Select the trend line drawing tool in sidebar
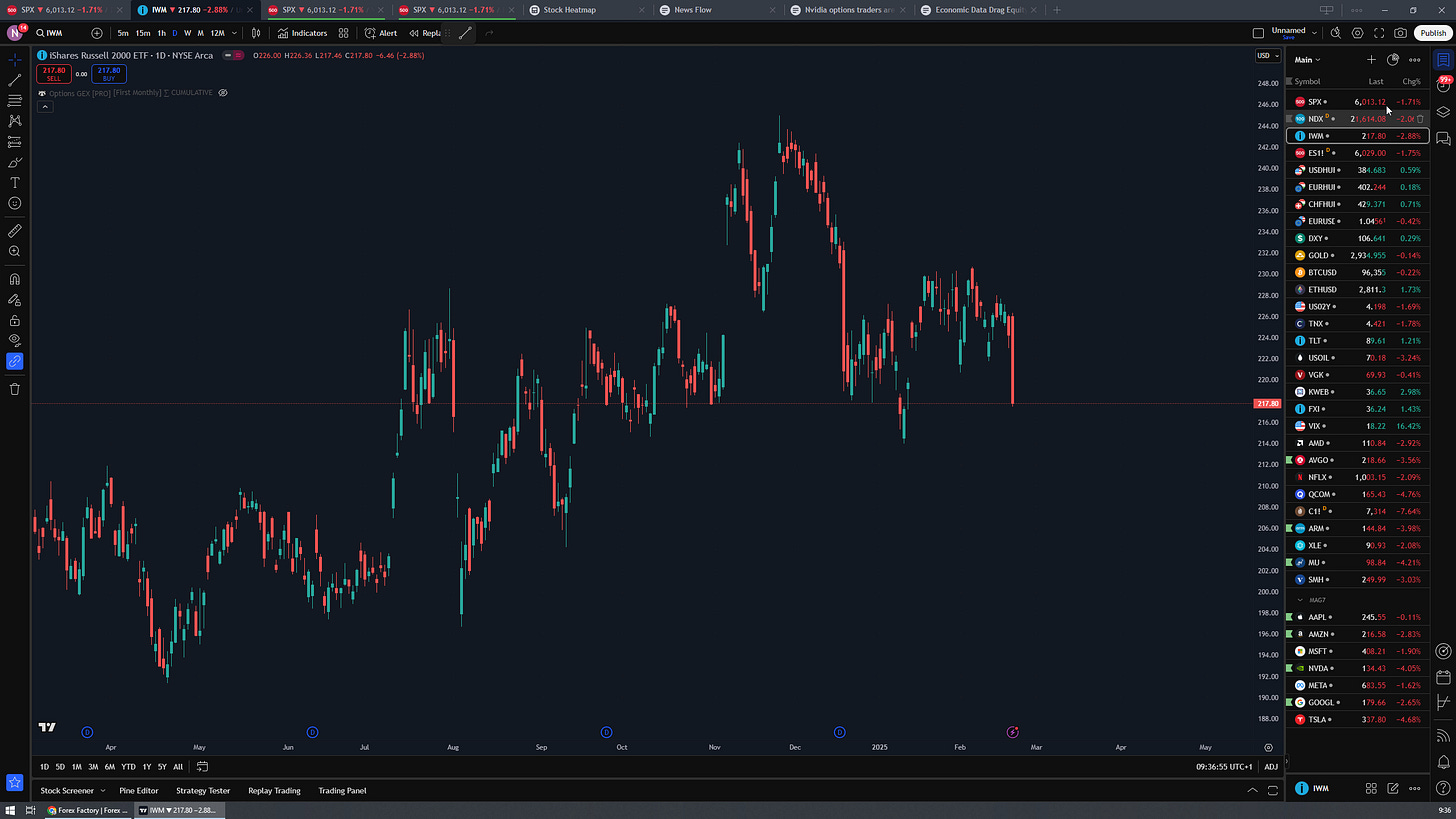This screenshot has width=1456, height=819. [15, 80]
